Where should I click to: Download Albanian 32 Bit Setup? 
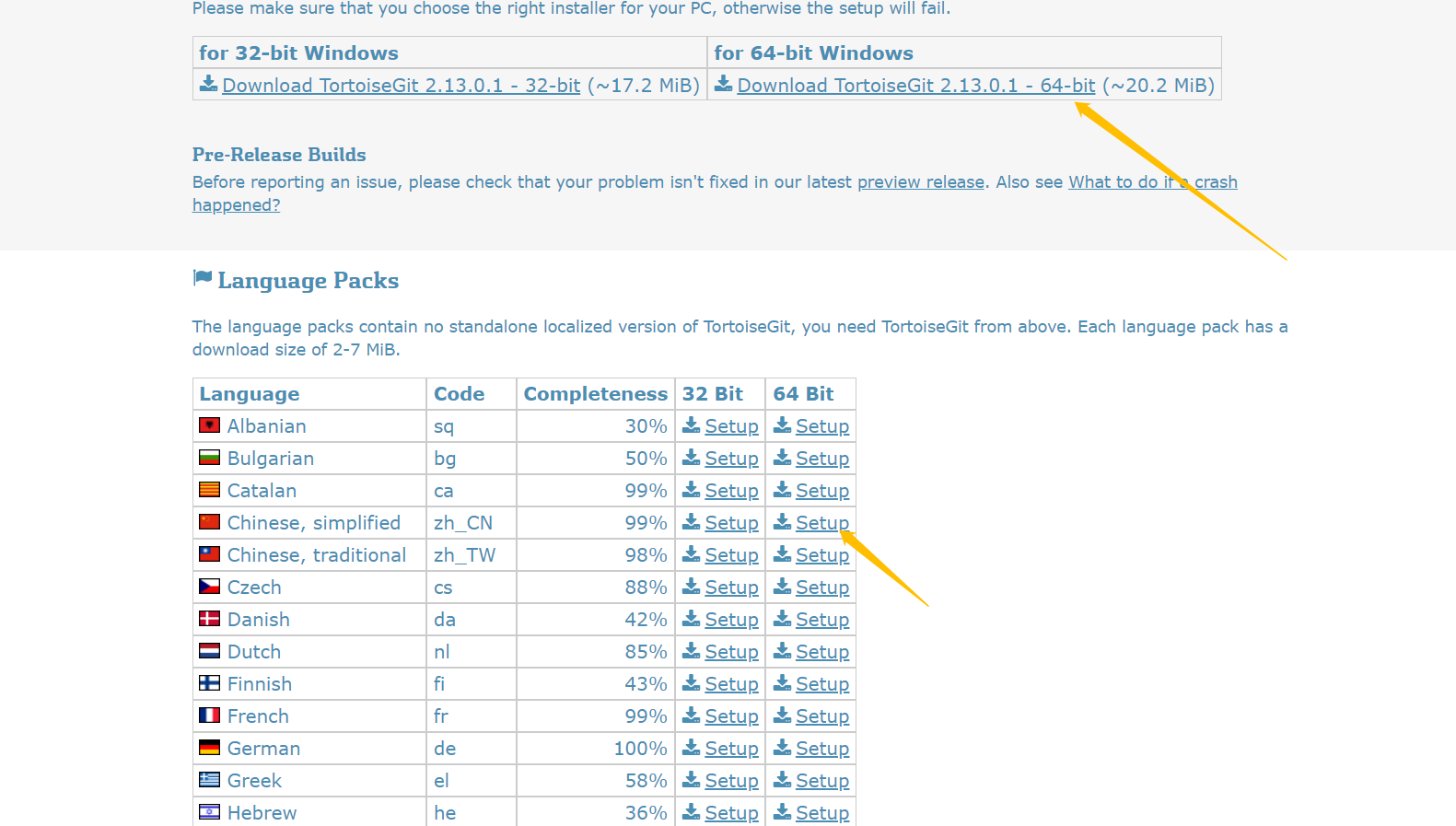[x=731, y=426]
